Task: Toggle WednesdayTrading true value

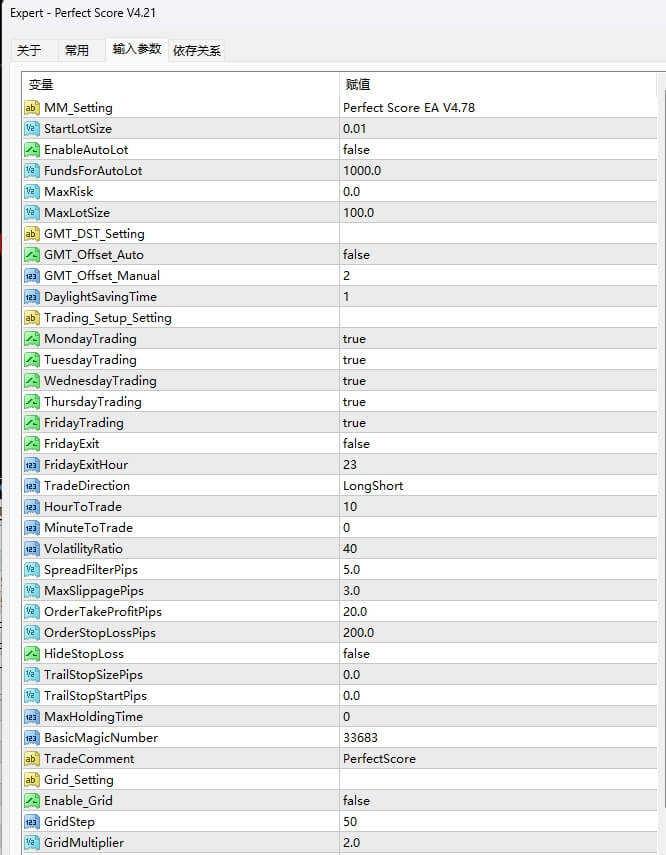Action: coord(355,381)
